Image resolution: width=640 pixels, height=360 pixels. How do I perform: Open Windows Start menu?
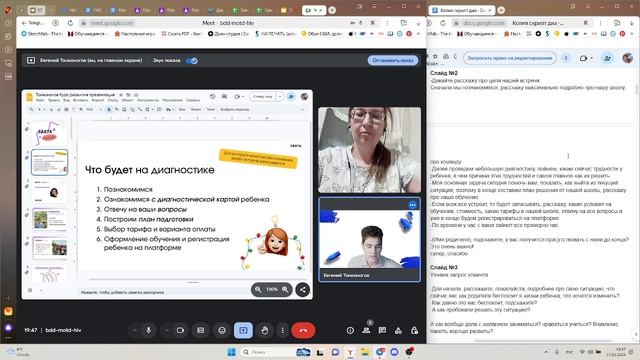[231, 352]
